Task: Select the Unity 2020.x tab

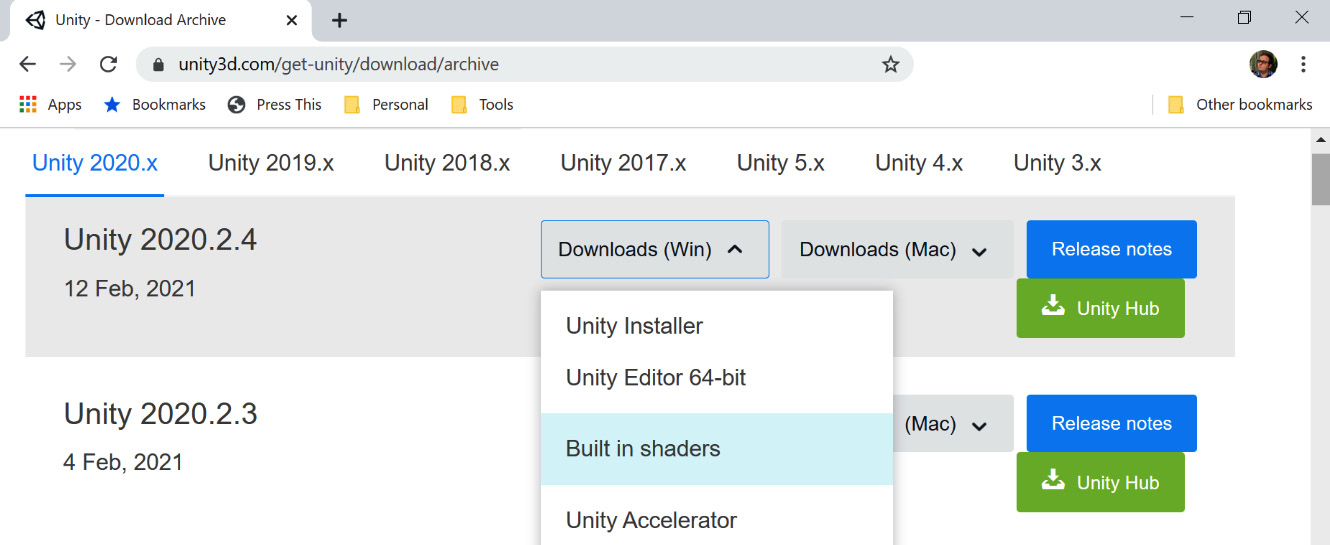Action: click(95, 163)
